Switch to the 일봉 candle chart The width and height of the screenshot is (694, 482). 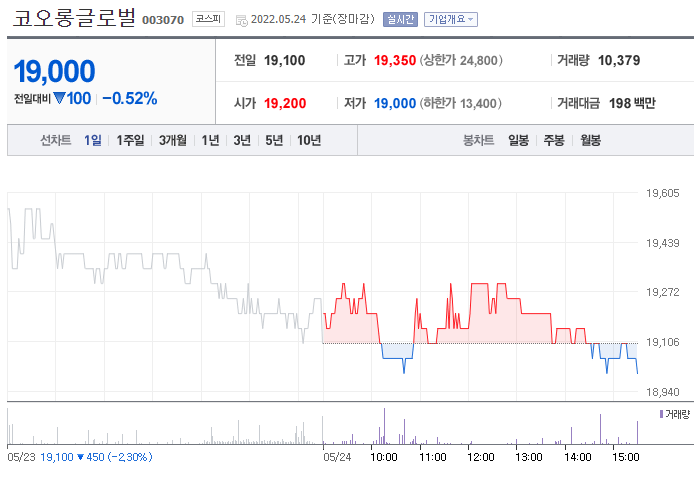point(518,140)
